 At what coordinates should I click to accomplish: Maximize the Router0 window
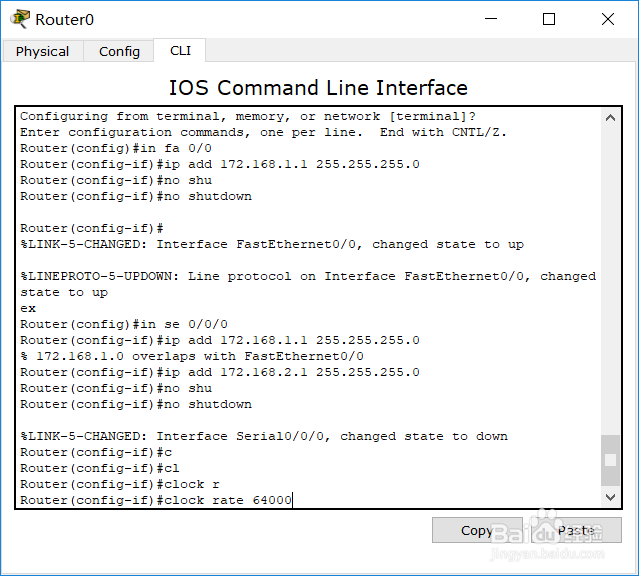[x=549, y=19]
